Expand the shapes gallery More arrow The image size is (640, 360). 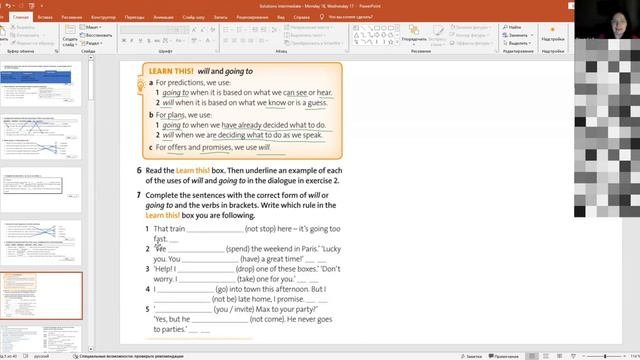coord(398,42)
